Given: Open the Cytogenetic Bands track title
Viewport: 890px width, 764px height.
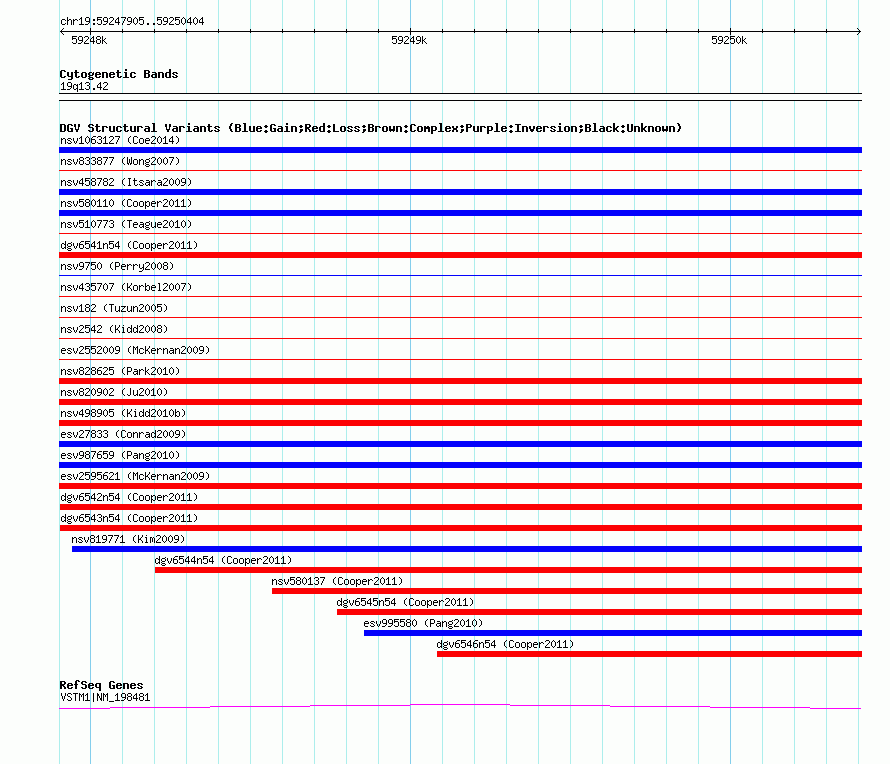Looking at the screenshot, I should 119,74.
